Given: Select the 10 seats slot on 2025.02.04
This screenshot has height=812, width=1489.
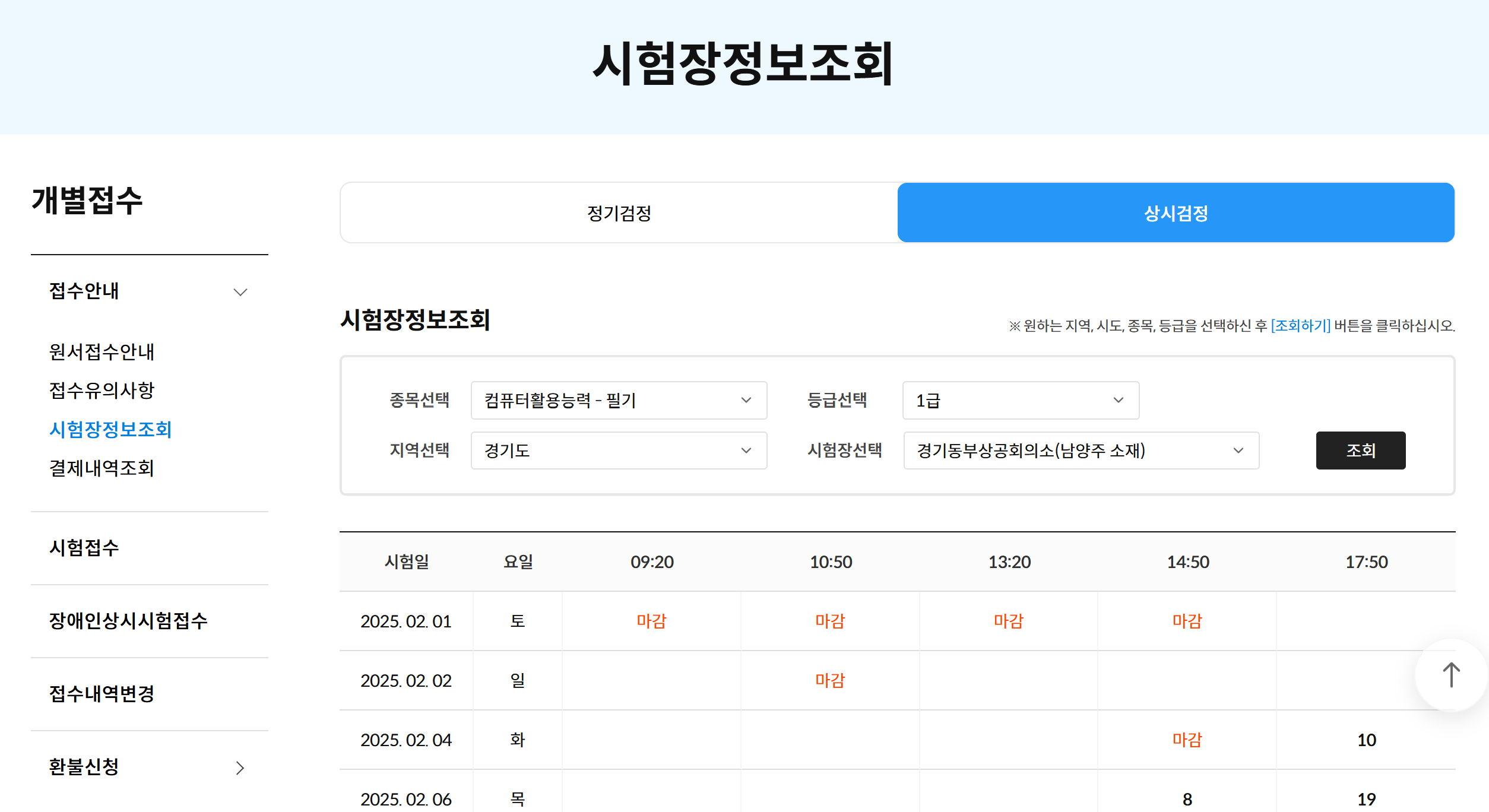Looking at the screenshot, I should click(1366, 740).
